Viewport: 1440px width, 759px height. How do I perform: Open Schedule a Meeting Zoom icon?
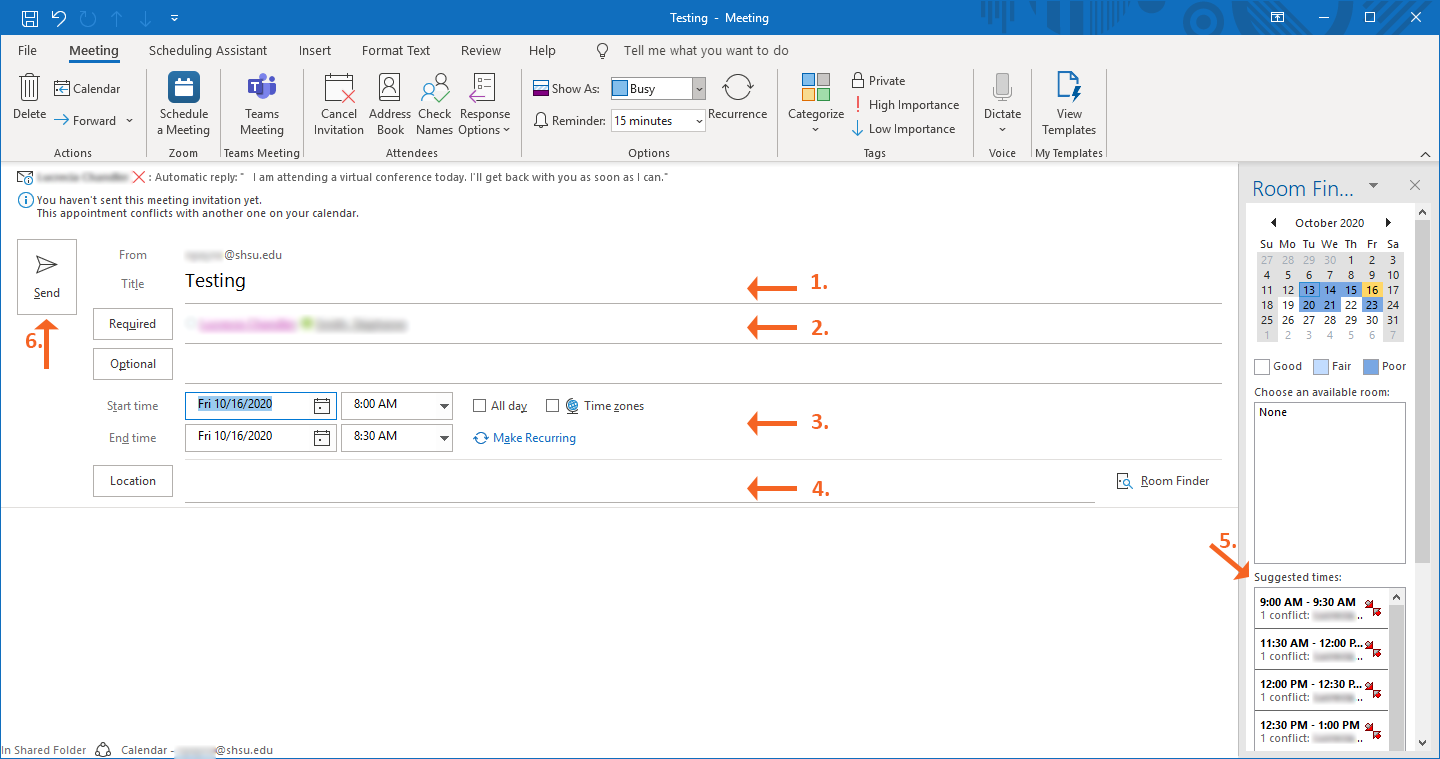(x=184, y=89)
